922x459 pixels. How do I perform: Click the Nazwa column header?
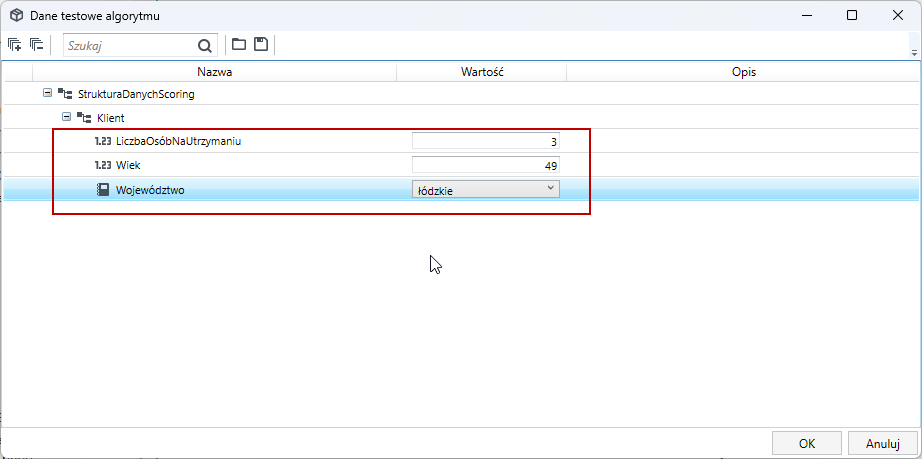pyautogui.click(x=215, y=72)
